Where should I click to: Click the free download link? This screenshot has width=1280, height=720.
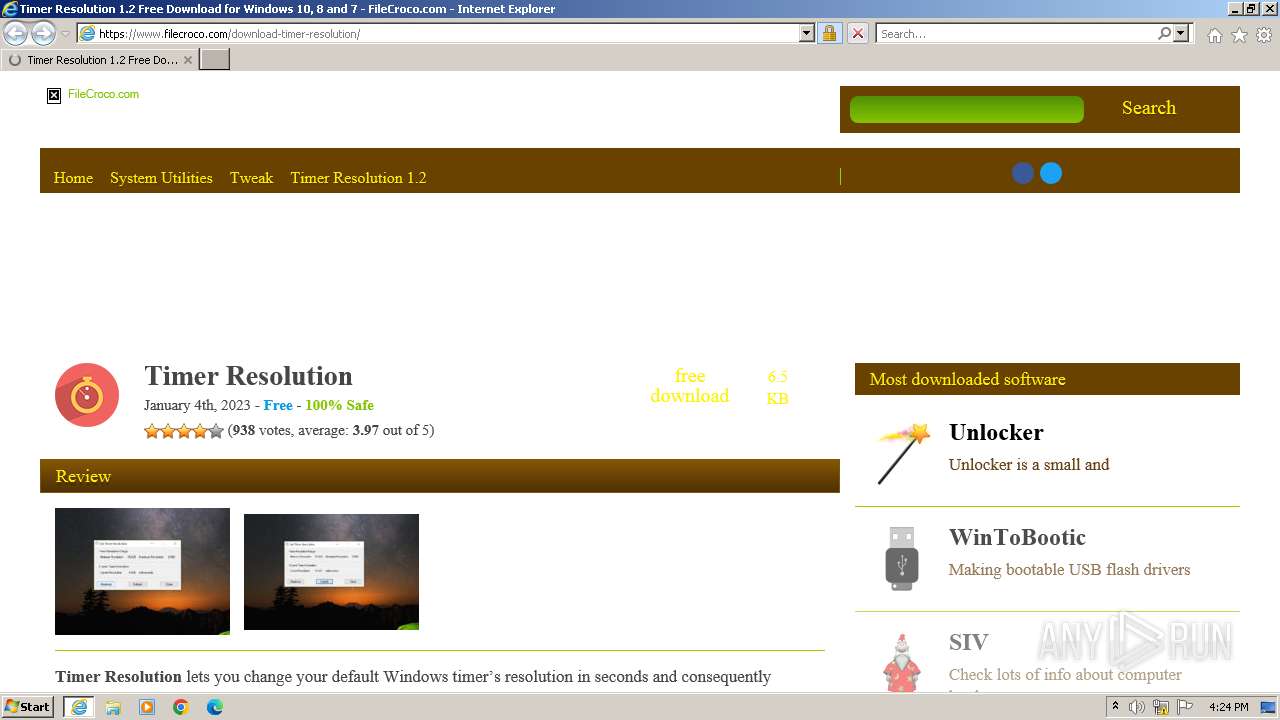tap(690, 386)
